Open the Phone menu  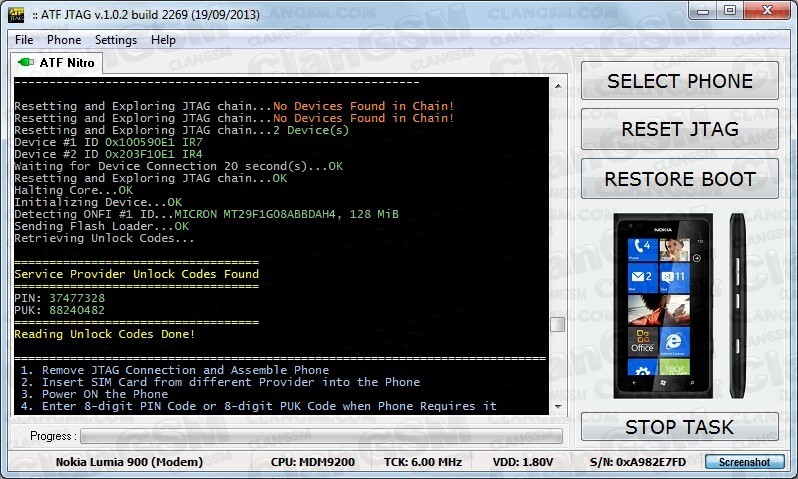(64, 40)
